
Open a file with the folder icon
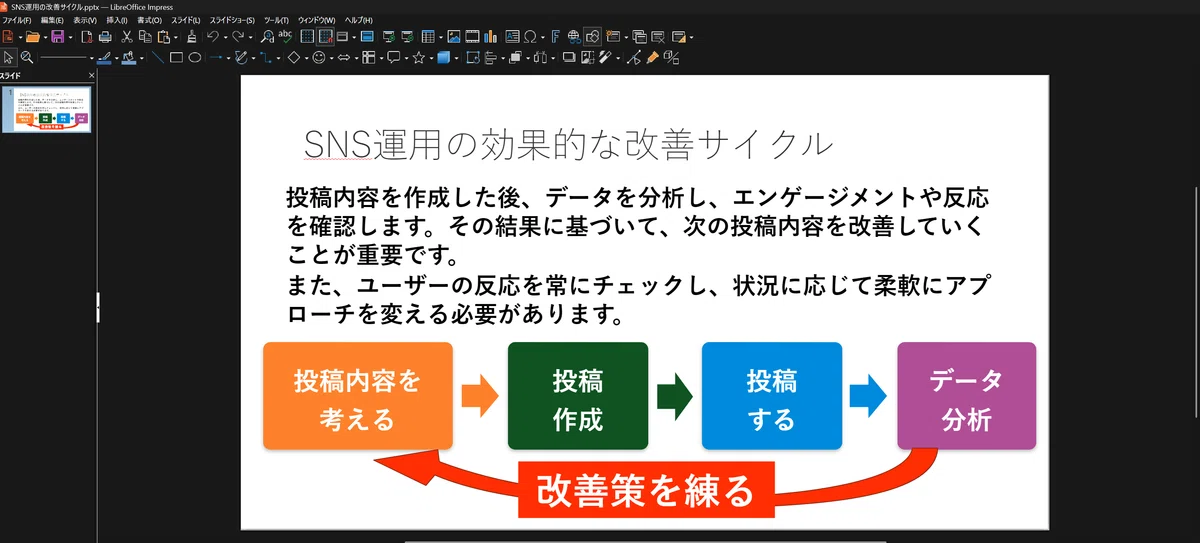point(32,37)
